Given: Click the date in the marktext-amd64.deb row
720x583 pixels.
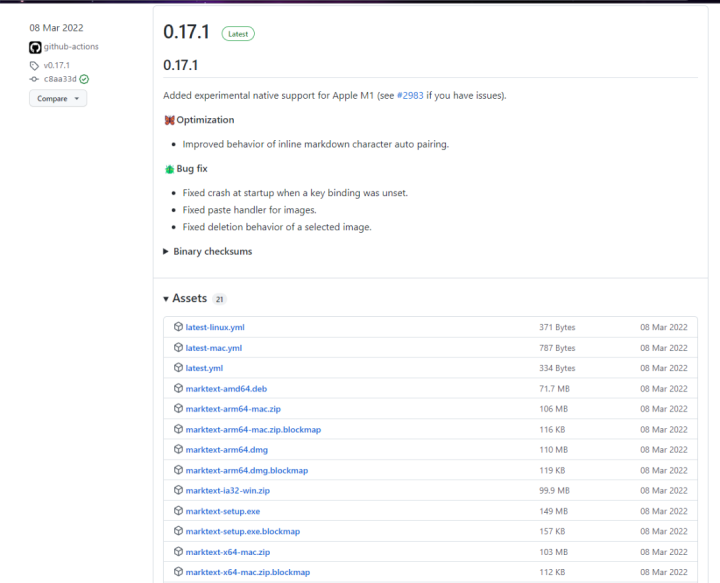Looking at the screenshot, I should 664,389.
